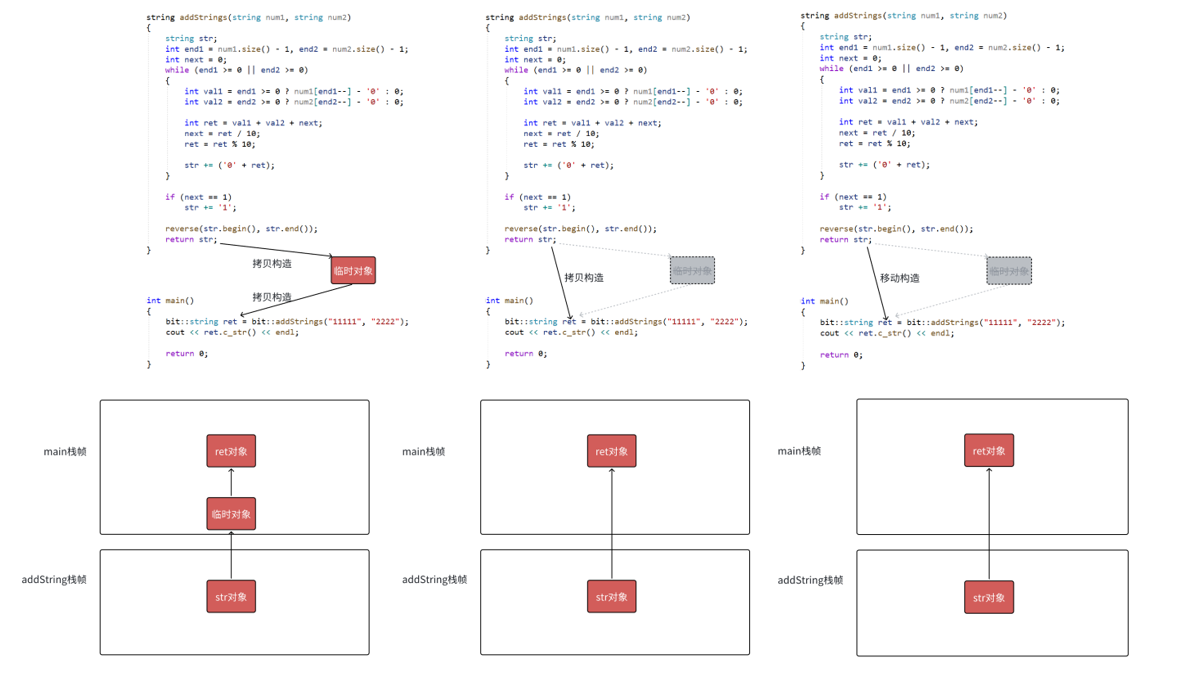Click 'return str;' line in left code
This screenshot has height=675, width=1182.
point(191,239)
